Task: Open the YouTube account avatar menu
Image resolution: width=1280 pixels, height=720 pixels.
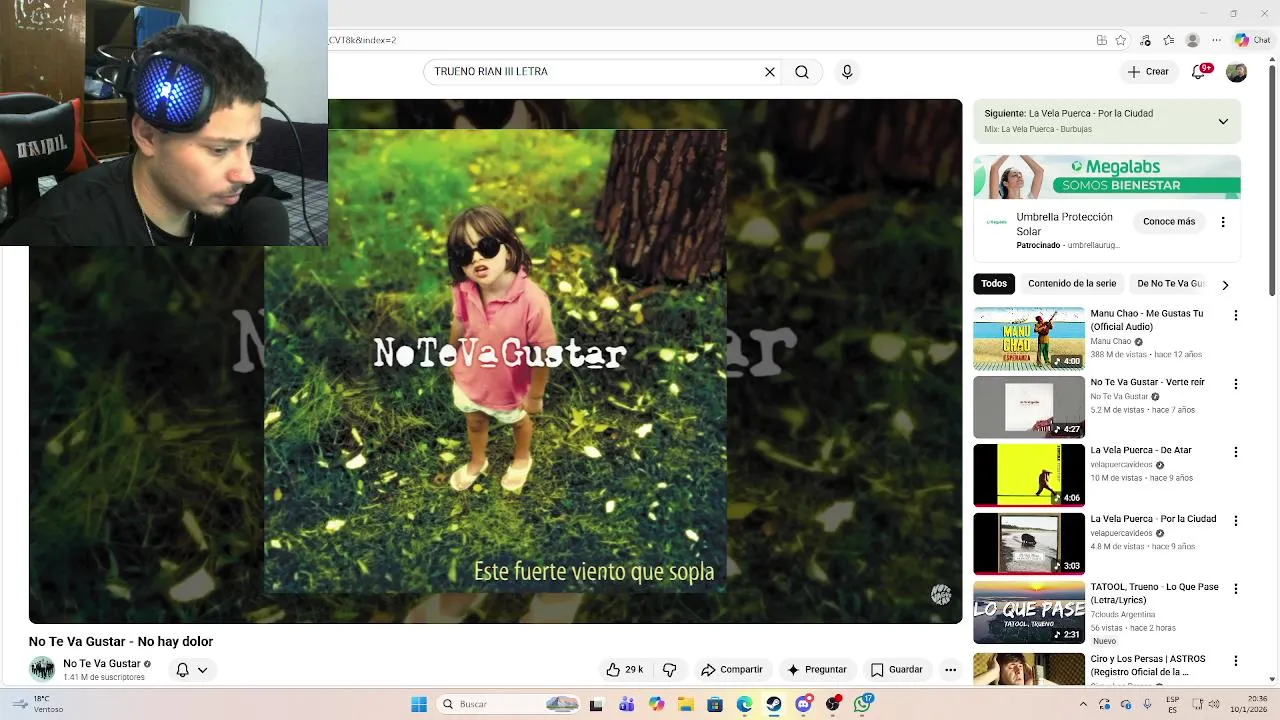Action: tap(1237, 72)
